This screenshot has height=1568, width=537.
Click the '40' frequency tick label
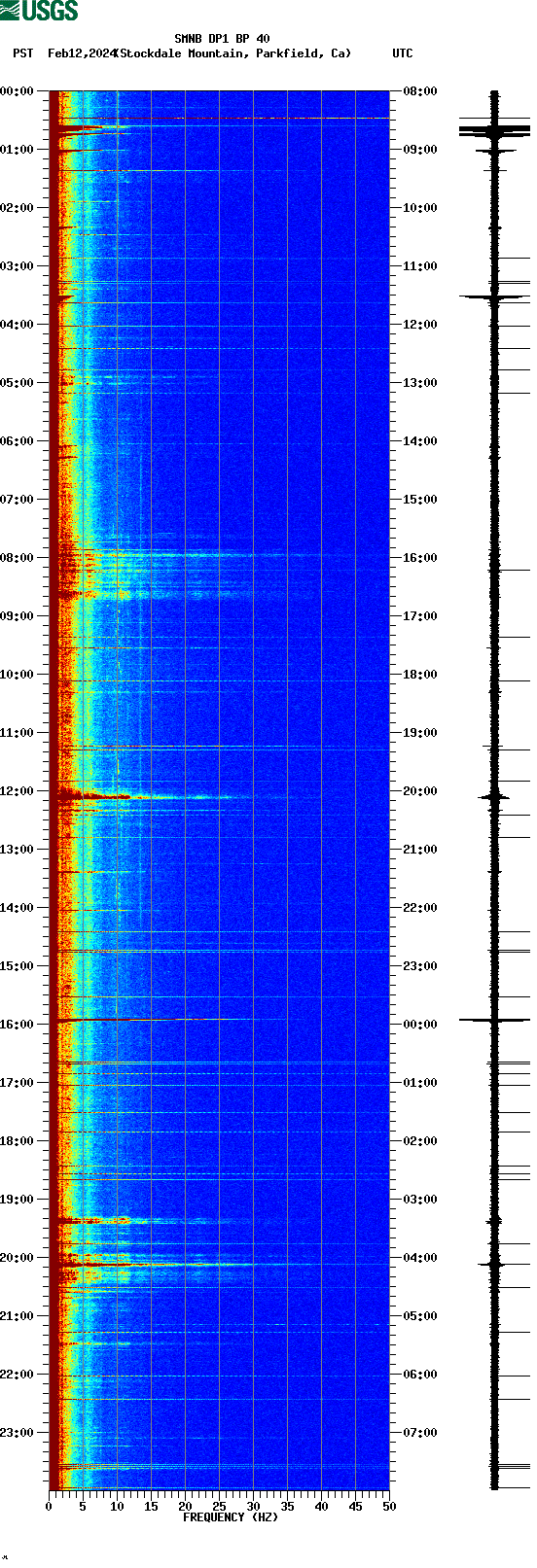pyautogui.click(x=321, y=1508)
